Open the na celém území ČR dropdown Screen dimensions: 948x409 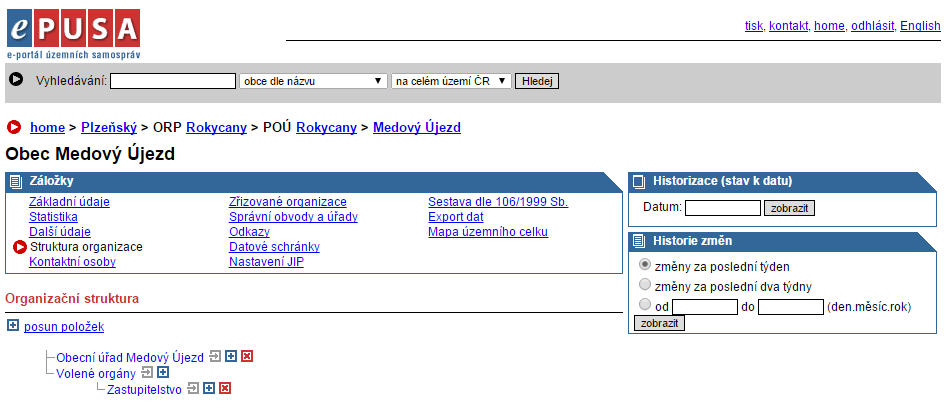[x=452, y=81]
